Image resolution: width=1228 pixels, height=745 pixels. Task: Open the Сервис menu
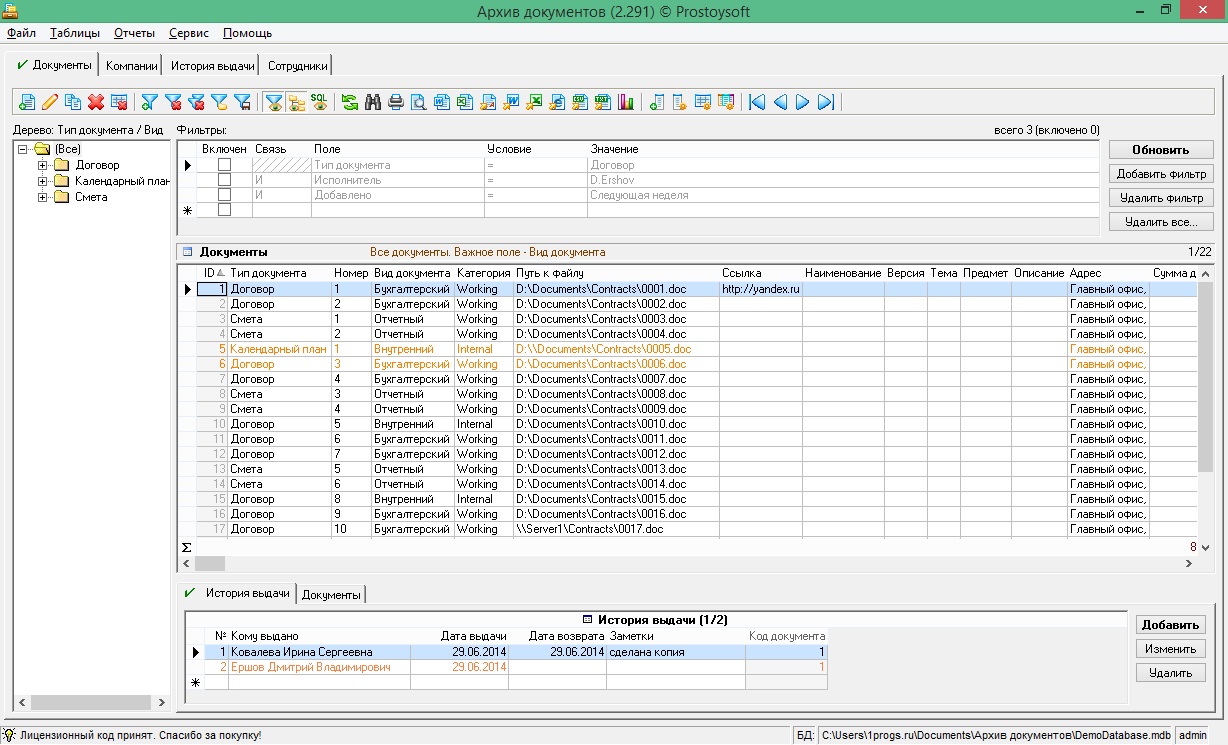click(189, 33)
